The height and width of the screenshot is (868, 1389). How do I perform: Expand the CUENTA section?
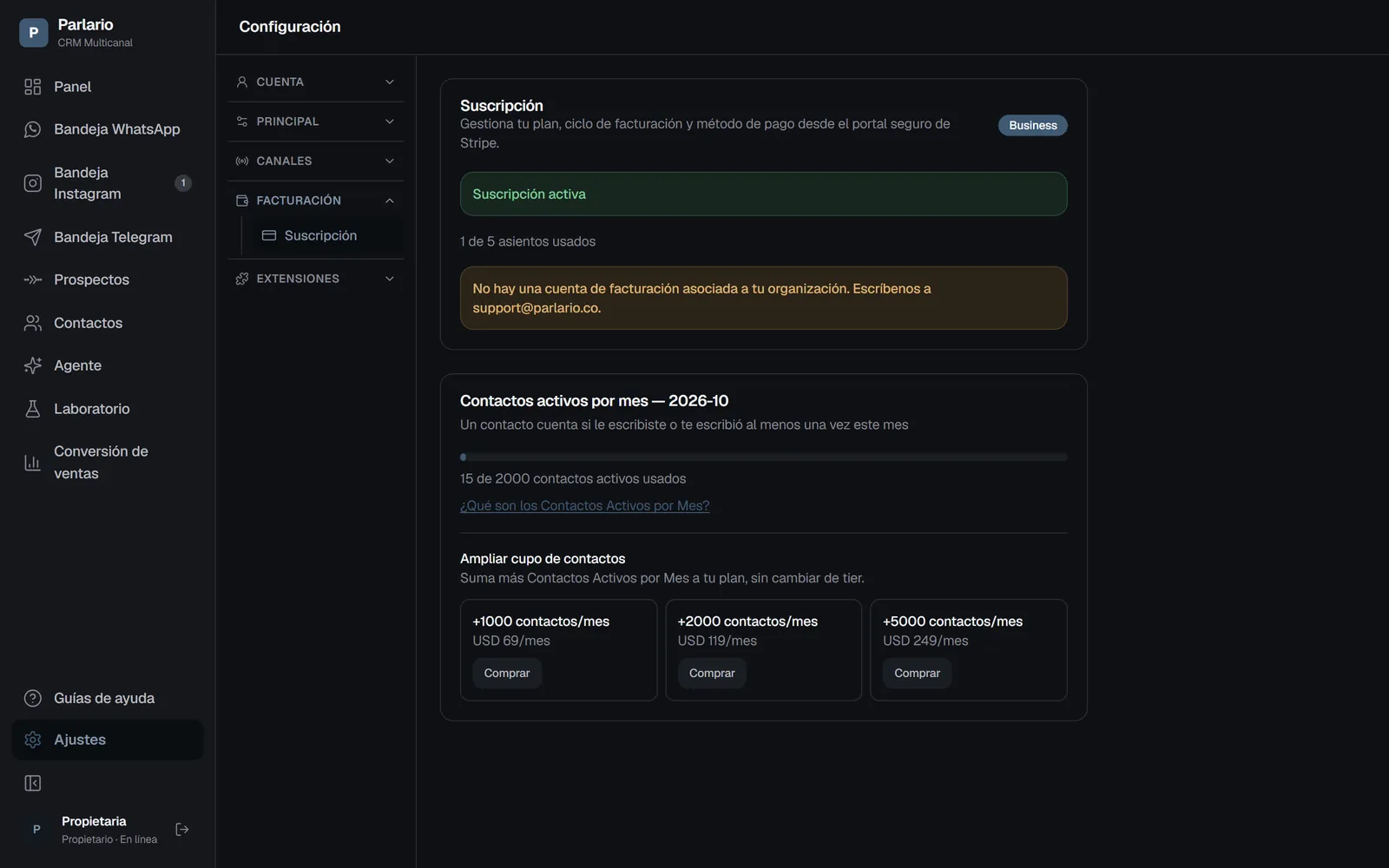click(316, 82)
